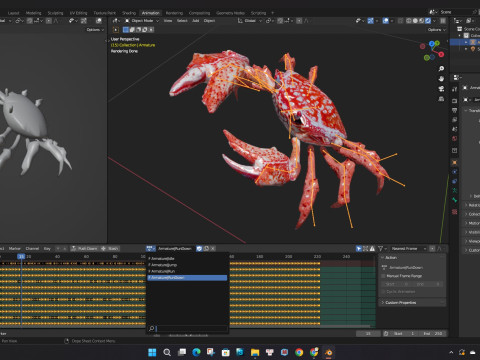
Task: Toggle camera view with the camera icon
Action: (x=441, y=89)
